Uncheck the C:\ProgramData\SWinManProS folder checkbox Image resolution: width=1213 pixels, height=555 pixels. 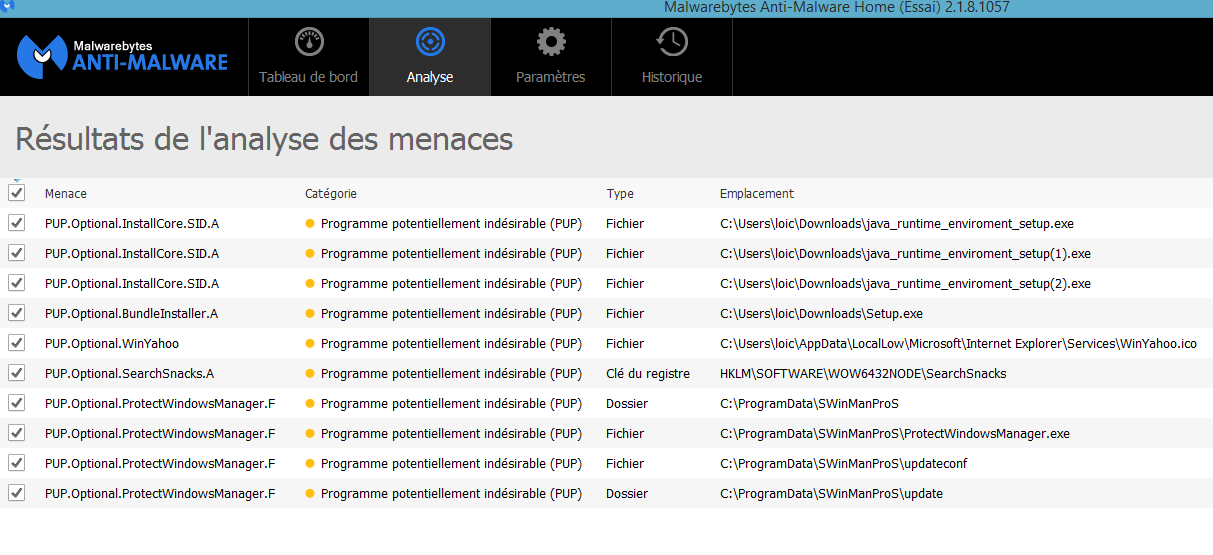coord(17,403)
